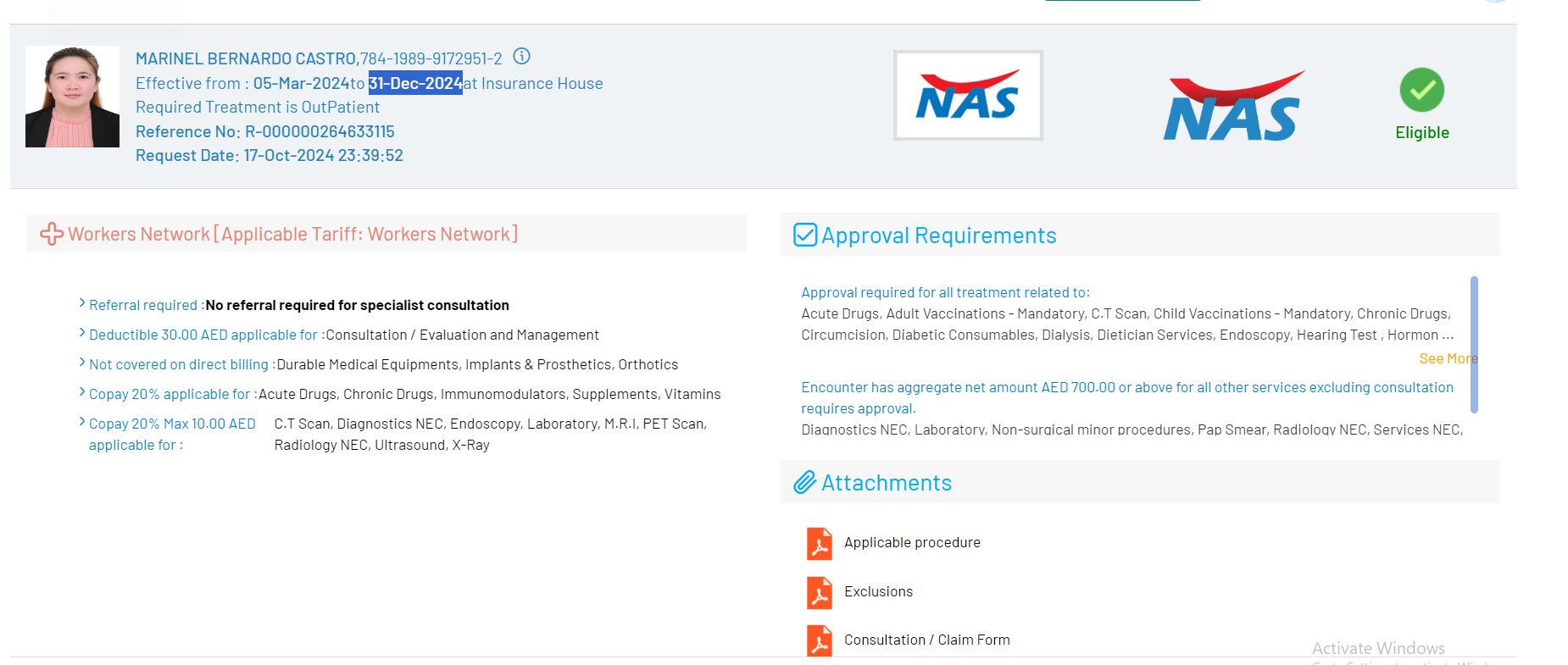
Task: Open the Exclusions PDF icon
Action: pos(819,593)
